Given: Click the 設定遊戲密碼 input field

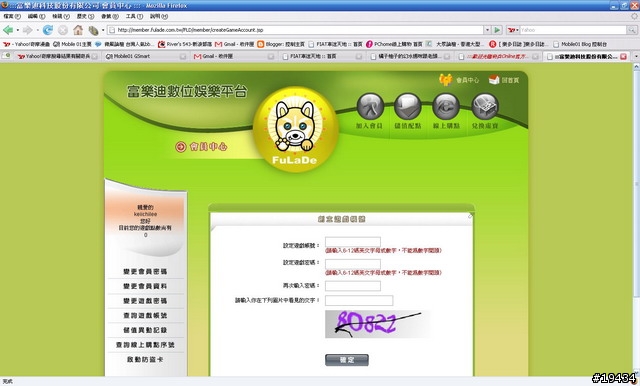Looking at the screenshot, I should (x=353, y=264).
